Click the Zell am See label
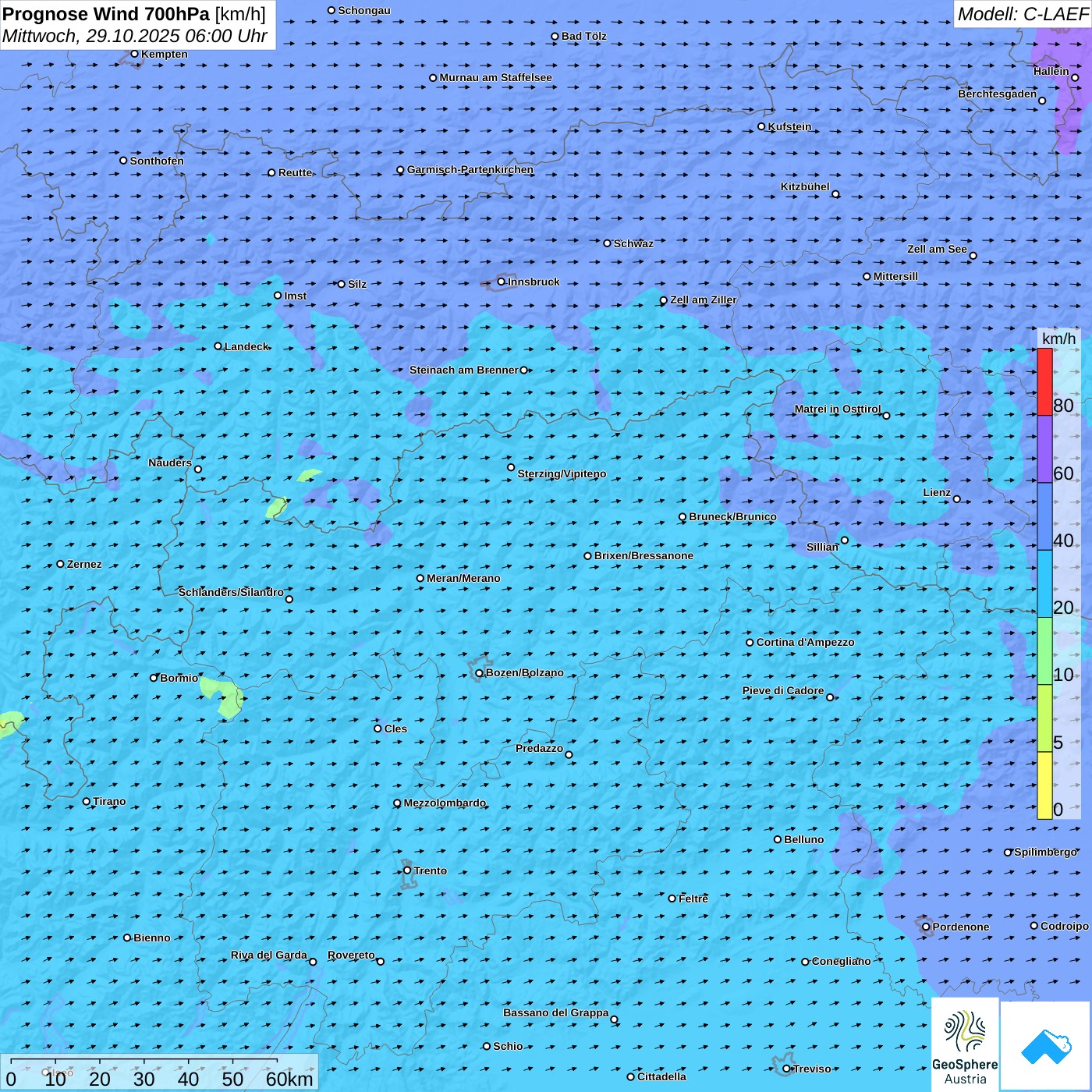Viewport: 1092px width, 1092px height. 937,249
